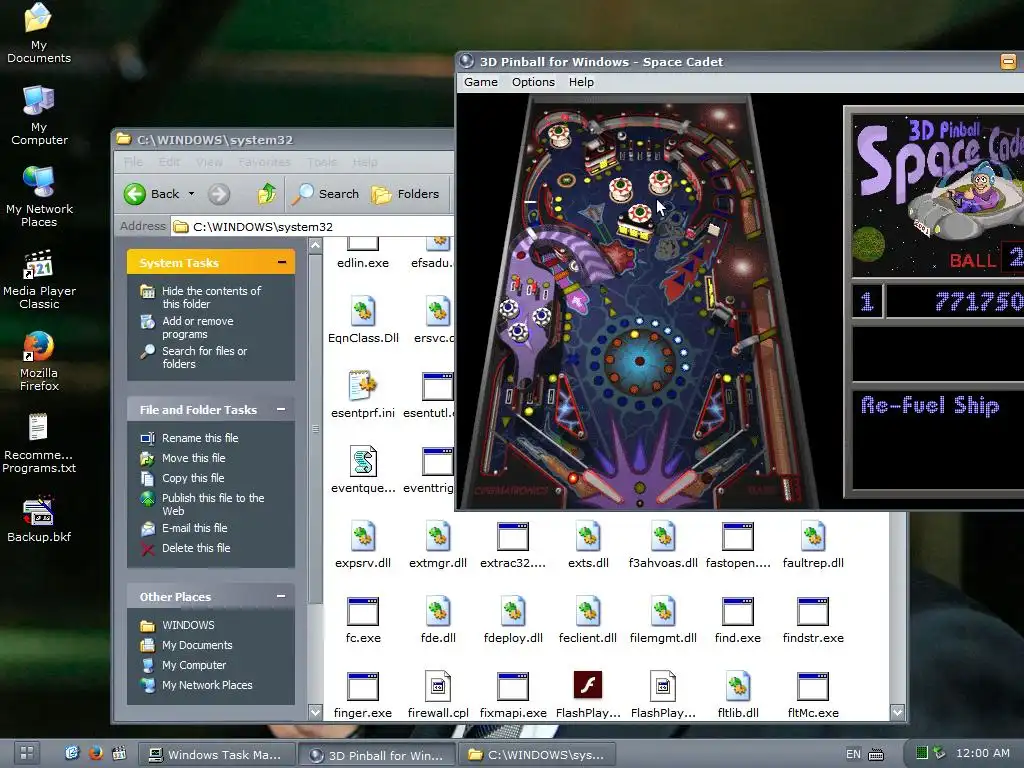
Task: Click Delete this file link
Action: (x=196, y=548)
